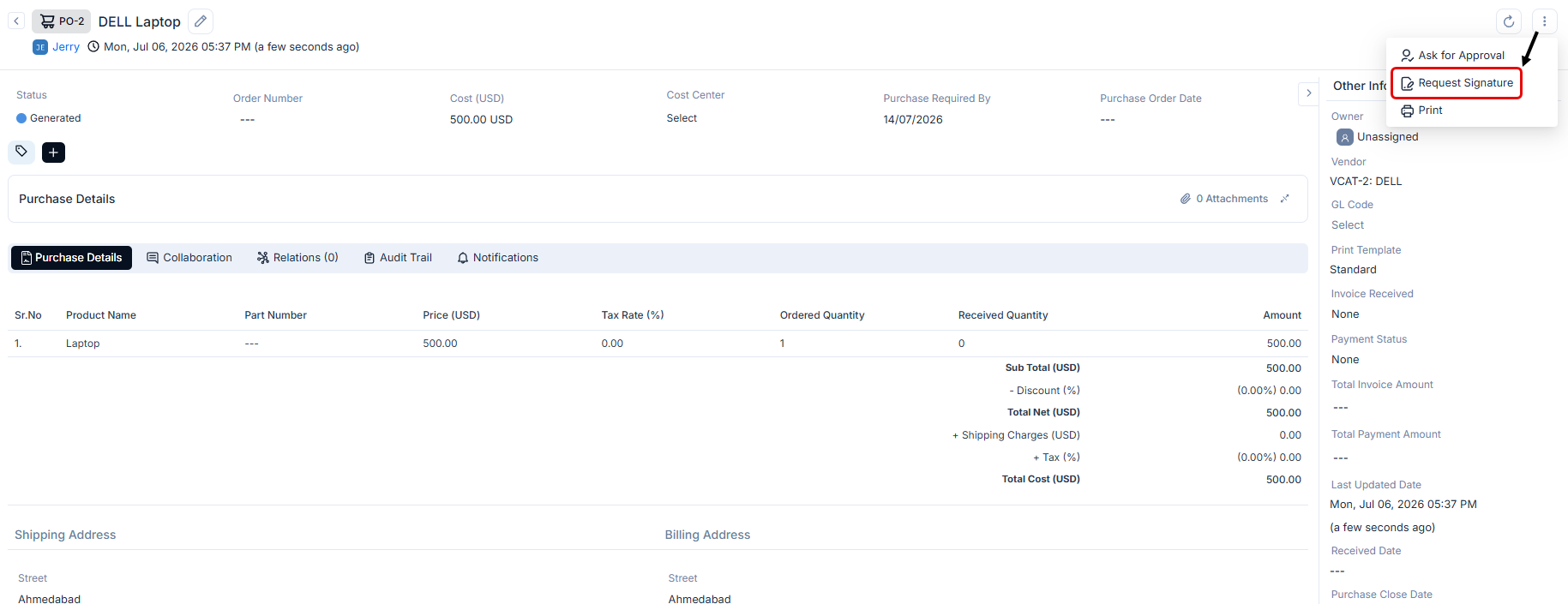Edit the Purchase Required By date 14/07/2026

pos(913,120)
